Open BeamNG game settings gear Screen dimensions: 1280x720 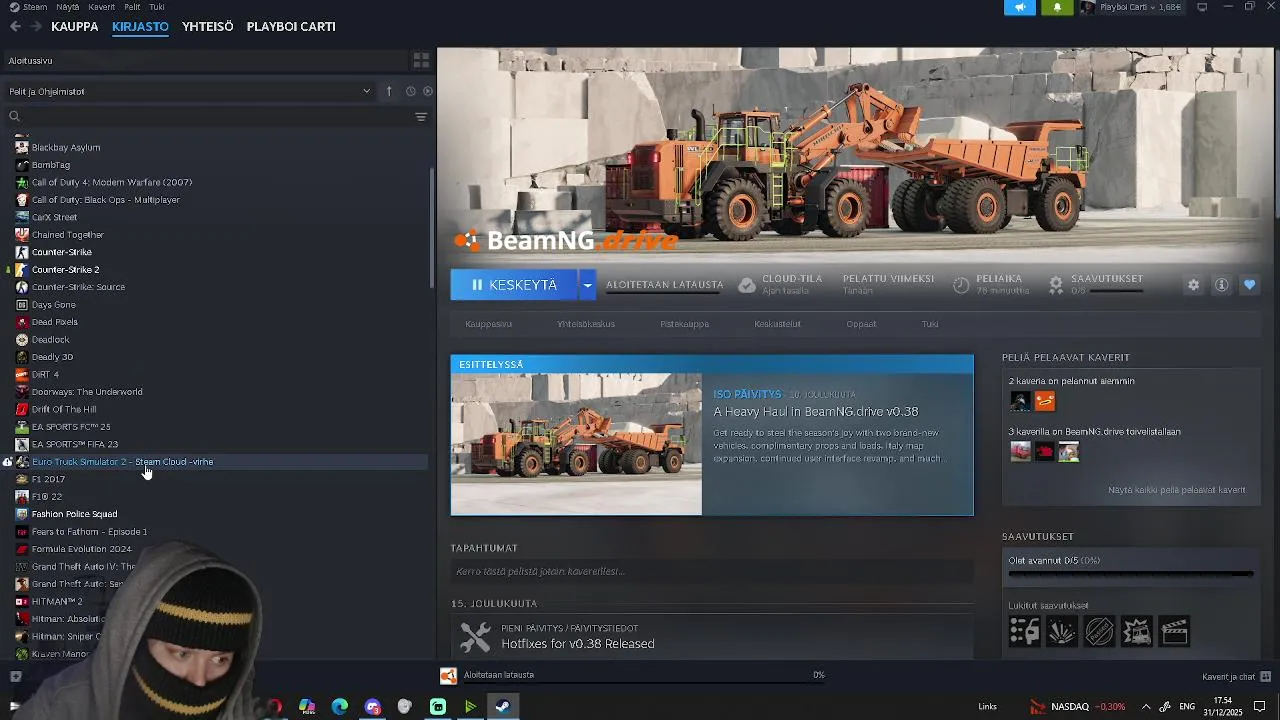[x=1193, y=285]
